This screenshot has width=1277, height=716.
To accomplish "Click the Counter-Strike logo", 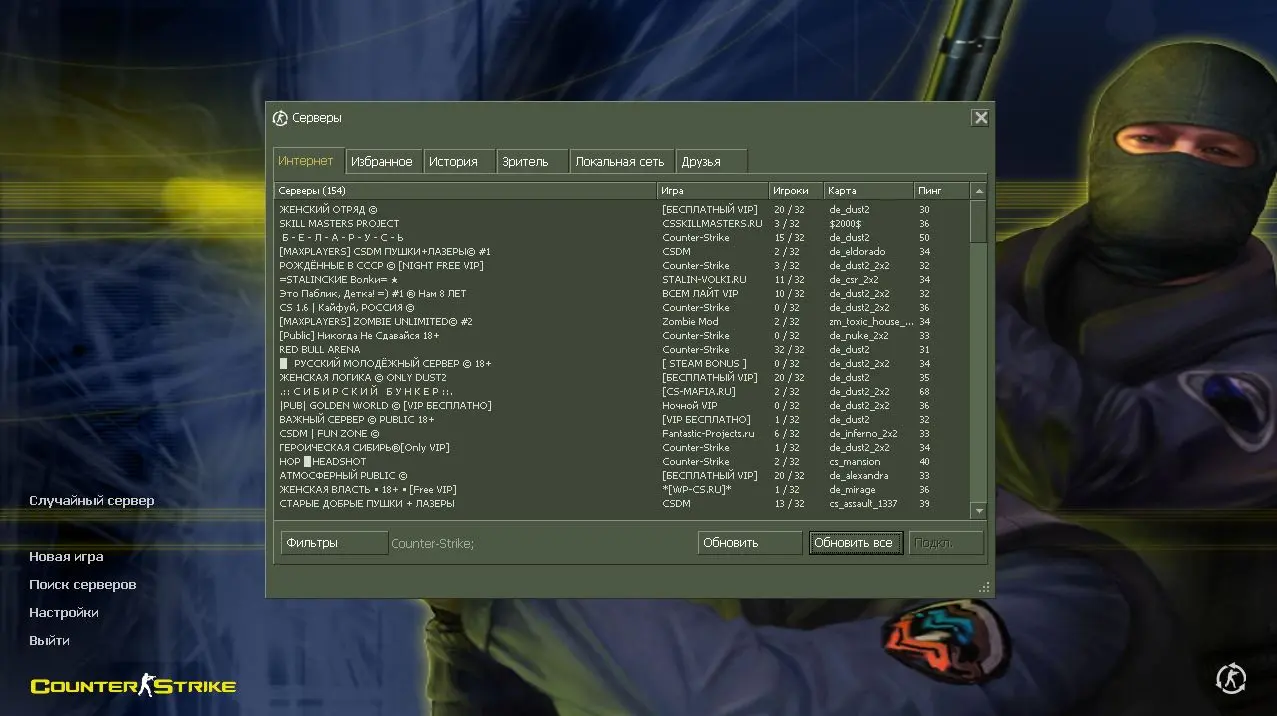I will tap(133, 685).
